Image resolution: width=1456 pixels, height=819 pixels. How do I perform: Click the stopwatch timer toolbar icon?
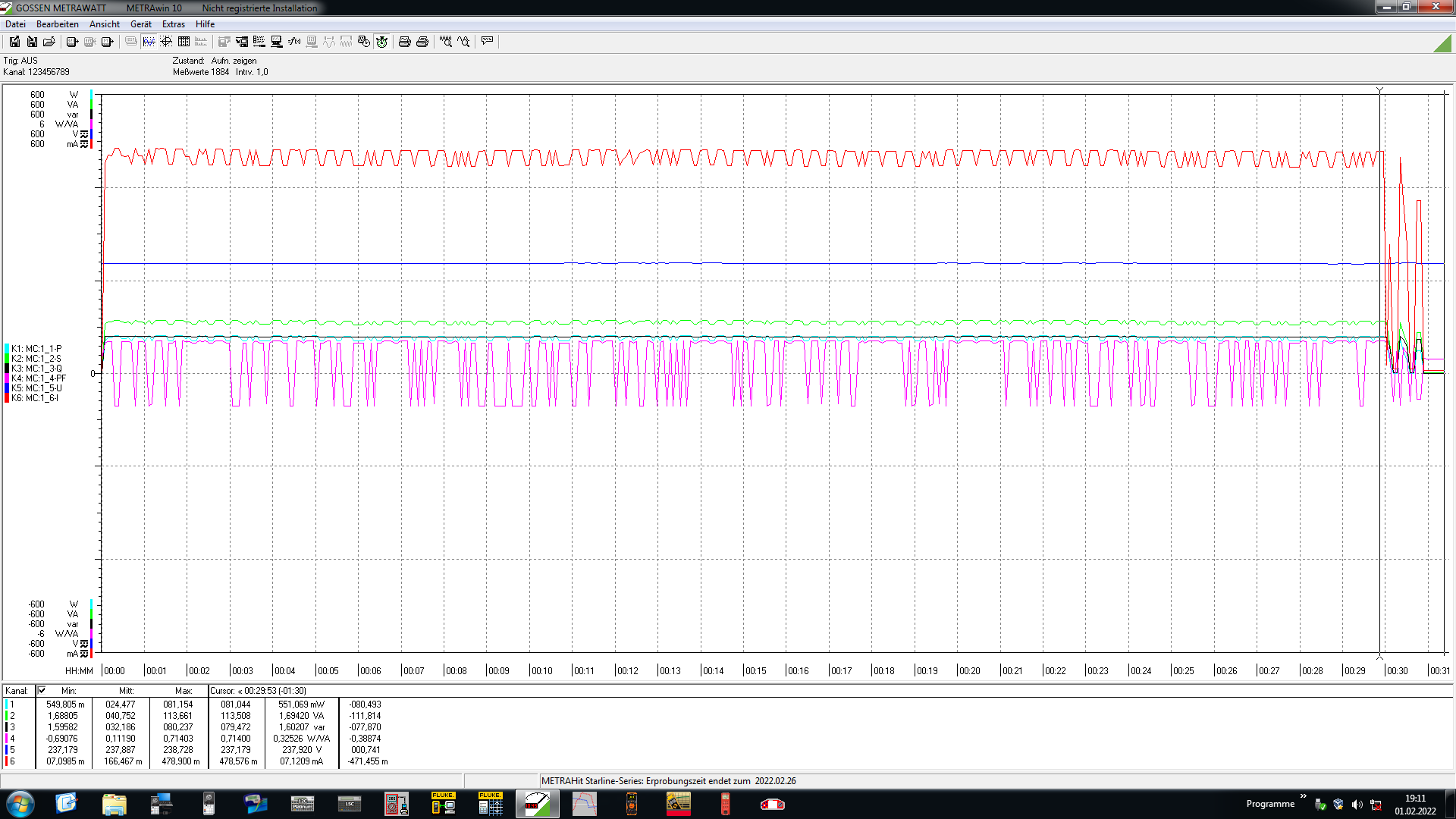(381, 42)
